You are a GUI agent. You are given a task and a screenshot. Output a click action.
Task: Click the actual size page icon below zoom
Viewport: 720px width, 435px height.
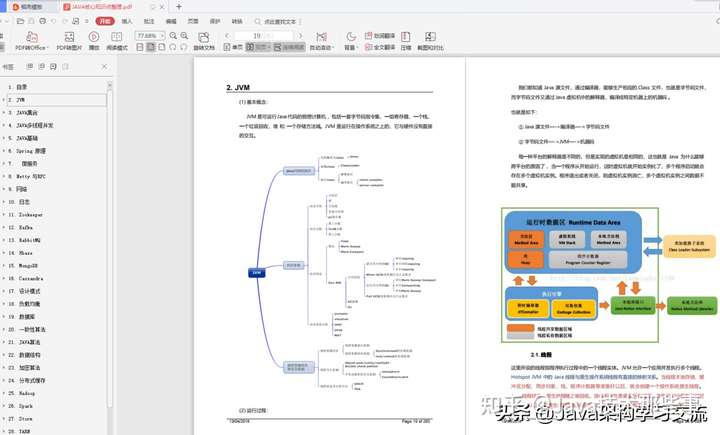[140, 47]
